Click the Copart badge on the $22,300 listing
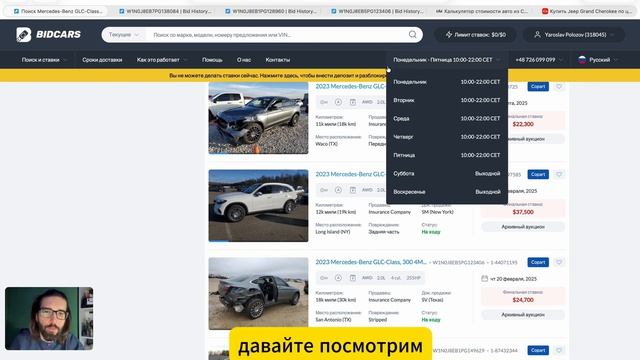 [538, 87]
